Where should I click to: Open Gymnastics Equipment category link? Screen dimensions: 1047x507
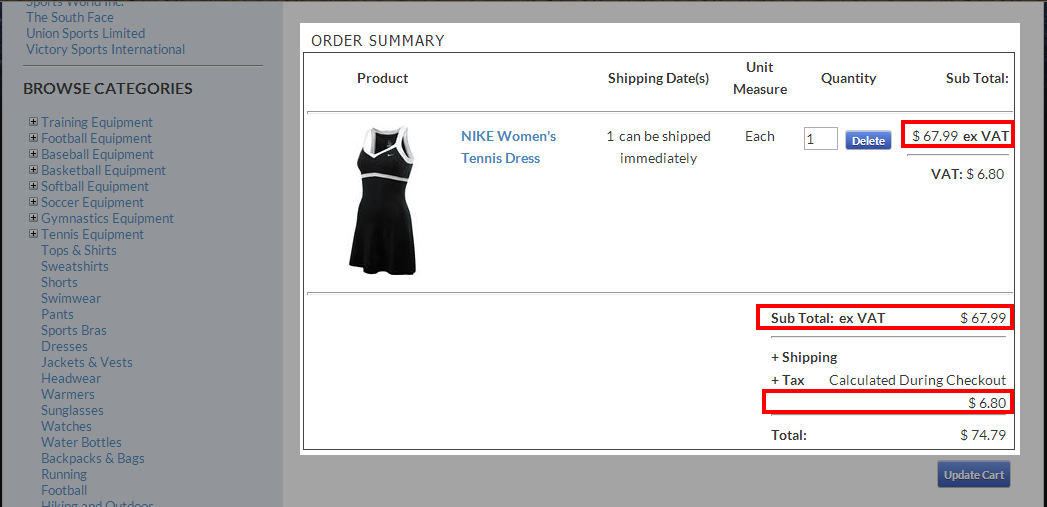point(108,218)
